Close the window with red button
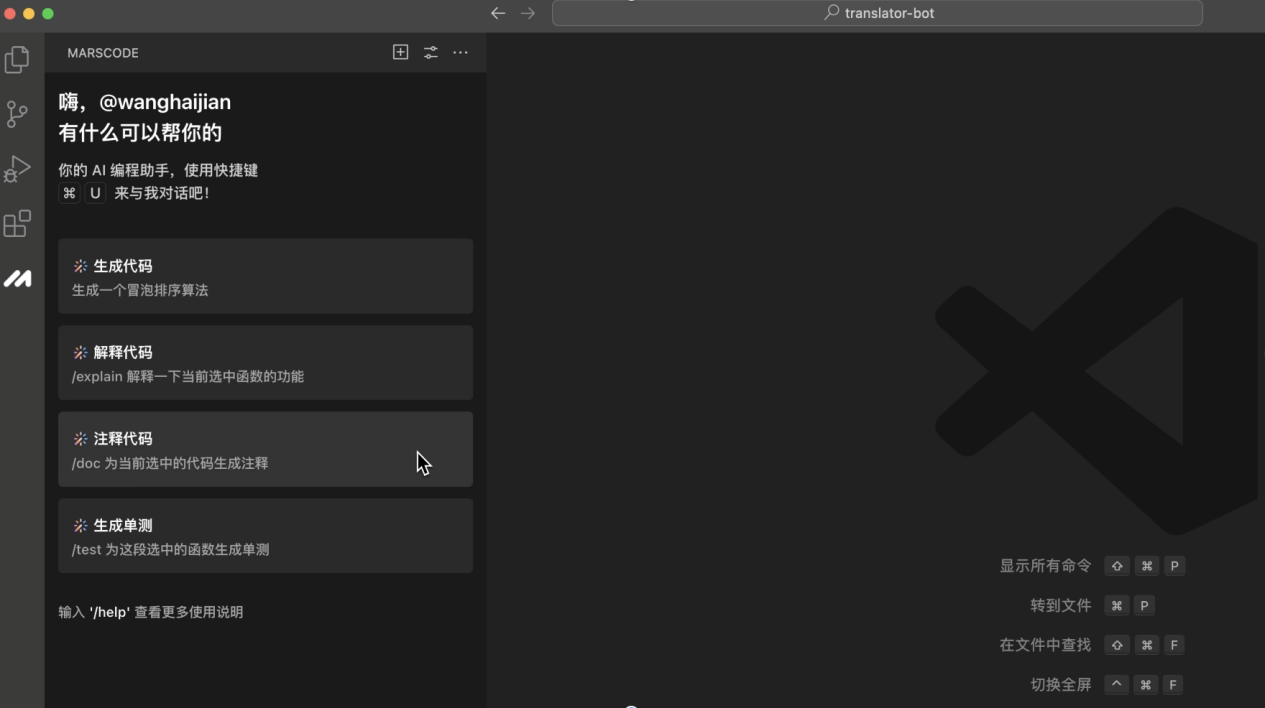This screenshot has height=708, width=1265. point(10,13)
